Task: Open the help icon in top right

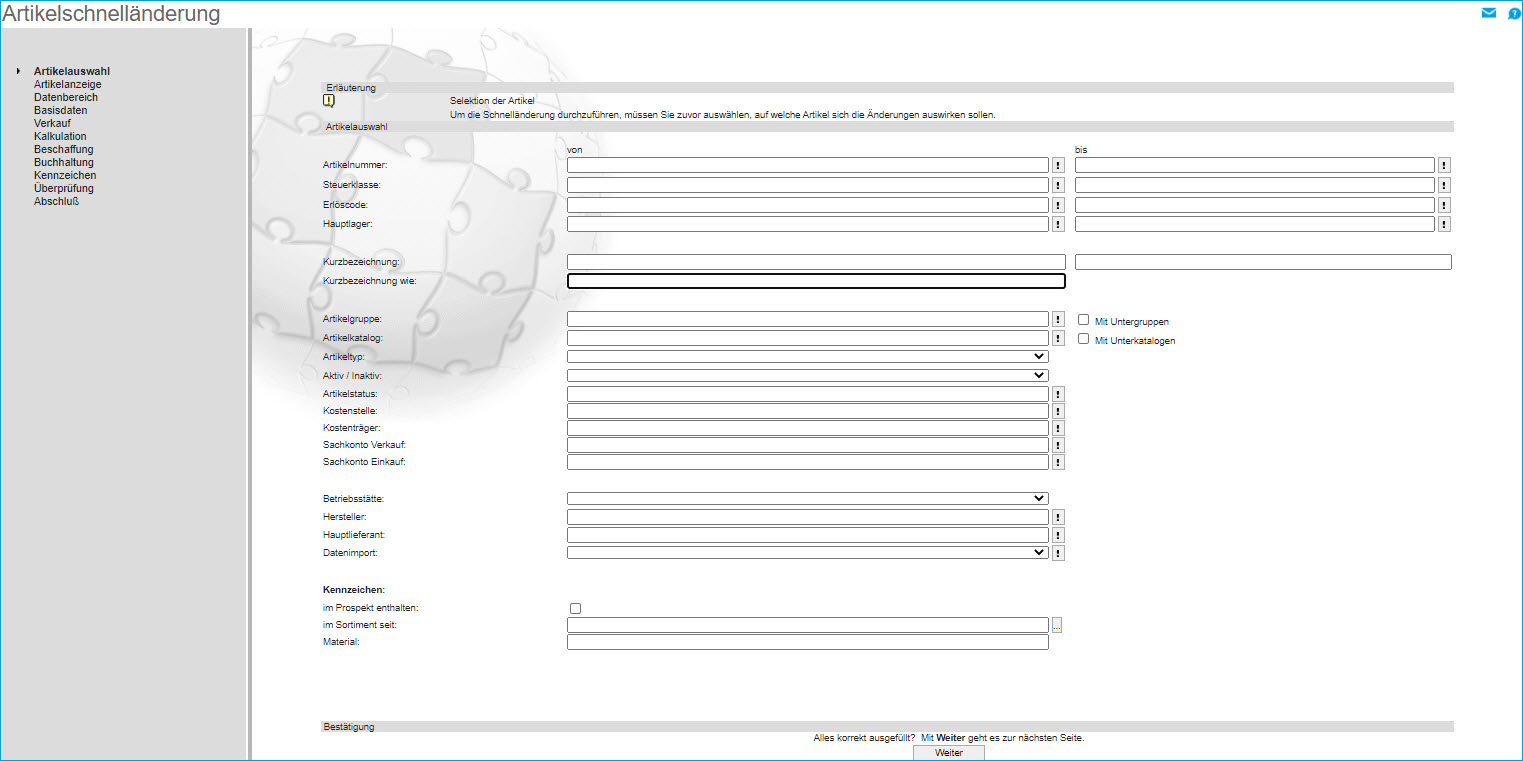Action: click(1514, 13)
